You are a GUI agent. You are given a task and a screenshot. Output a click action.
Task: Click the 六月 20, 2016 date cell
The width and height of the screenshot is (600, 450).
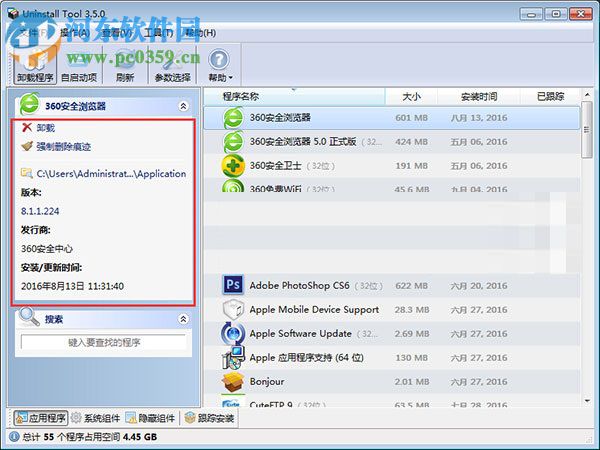click(x=479, y=285)
